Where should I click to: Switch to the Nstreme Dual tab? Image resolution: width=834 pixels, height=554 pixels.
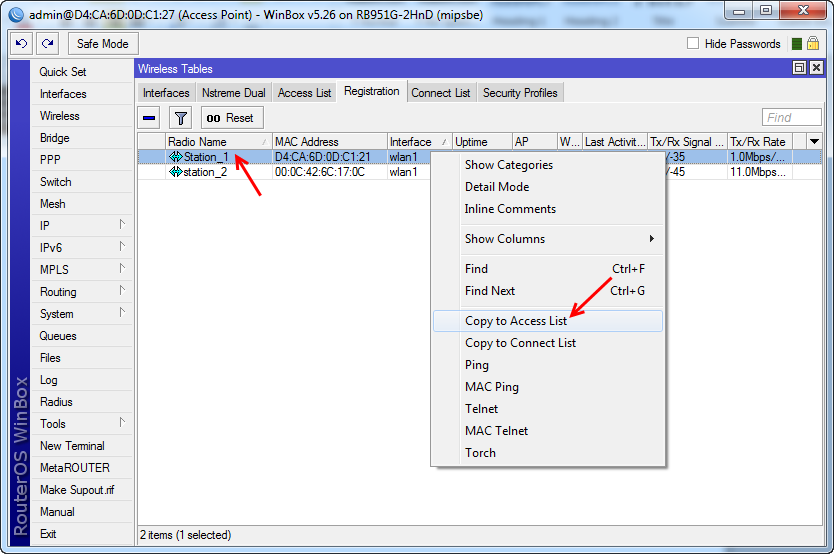[x=233, y=93]
